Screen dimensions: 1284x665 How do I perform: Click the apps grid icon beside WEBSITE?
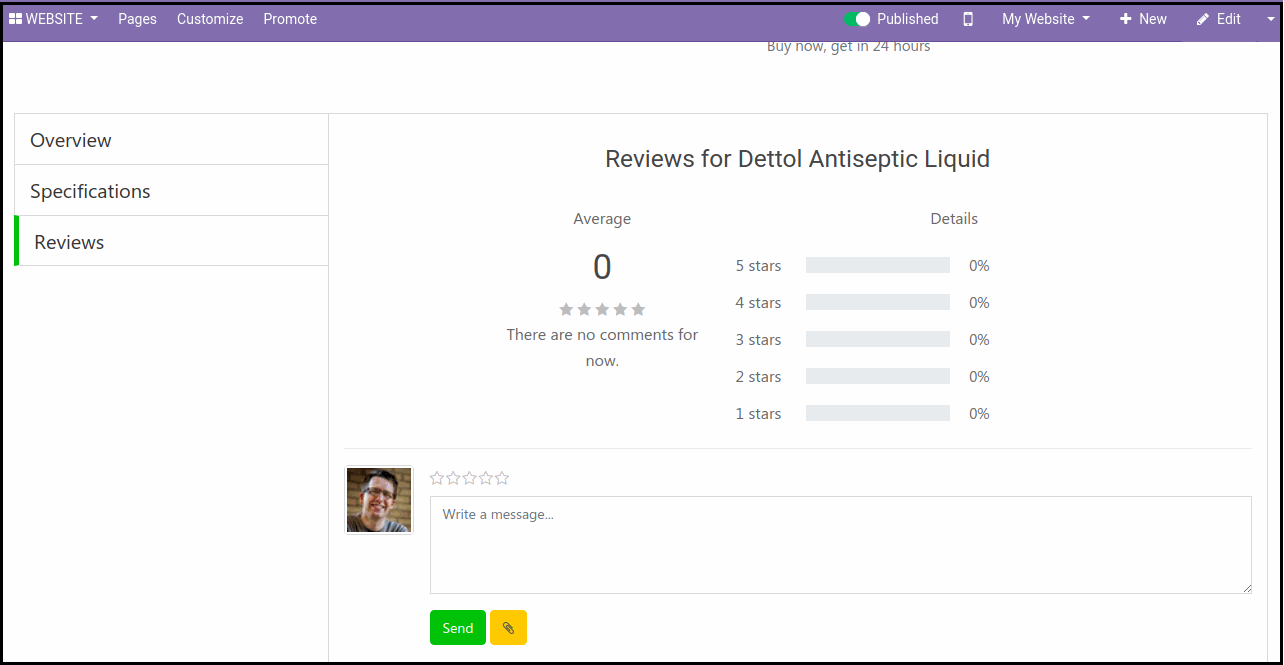point(15,19)
